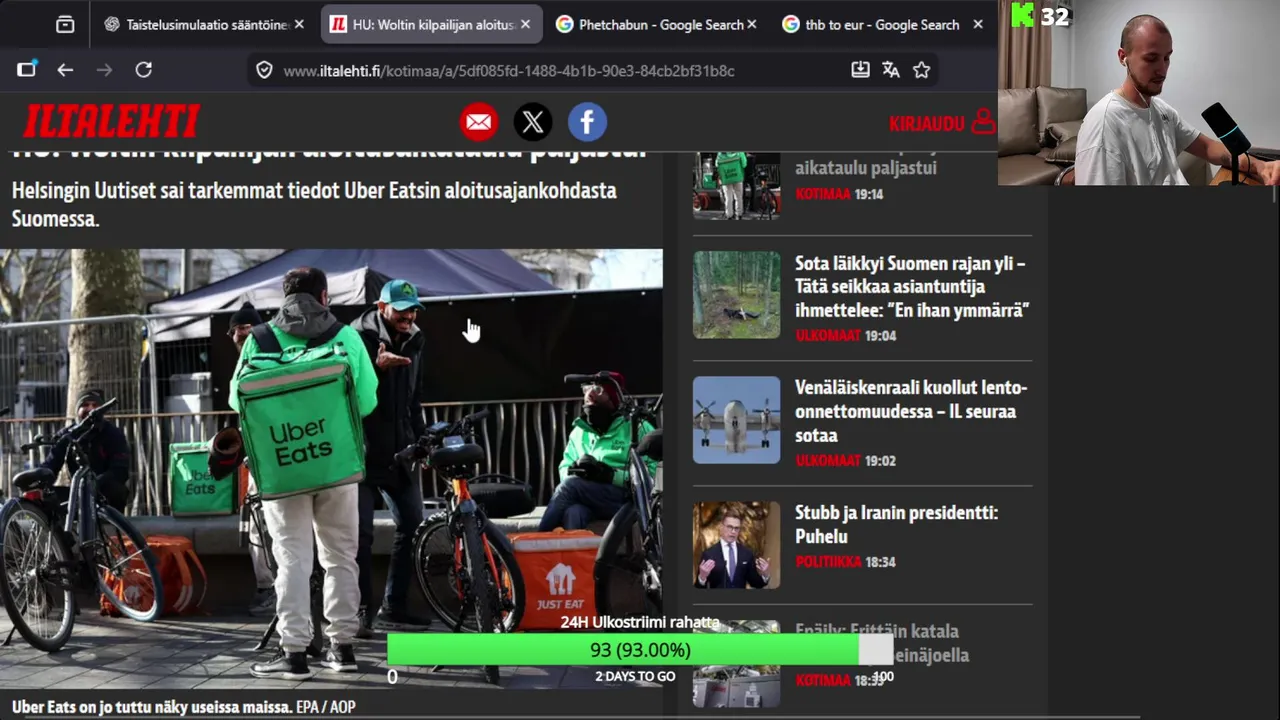
Task: Click KOTIMAA category label at 19:14
Action: pos(822,194)
